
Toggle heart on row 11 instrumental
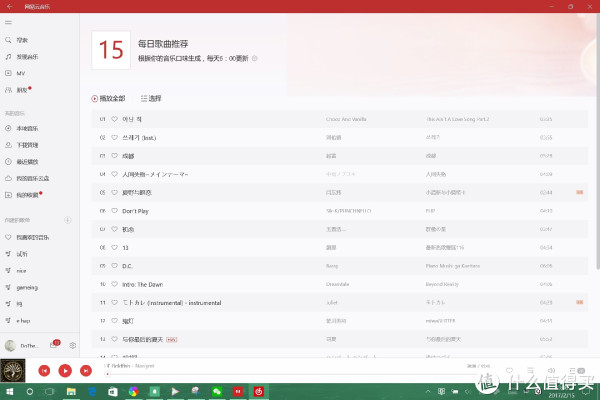tap(114, 302)
